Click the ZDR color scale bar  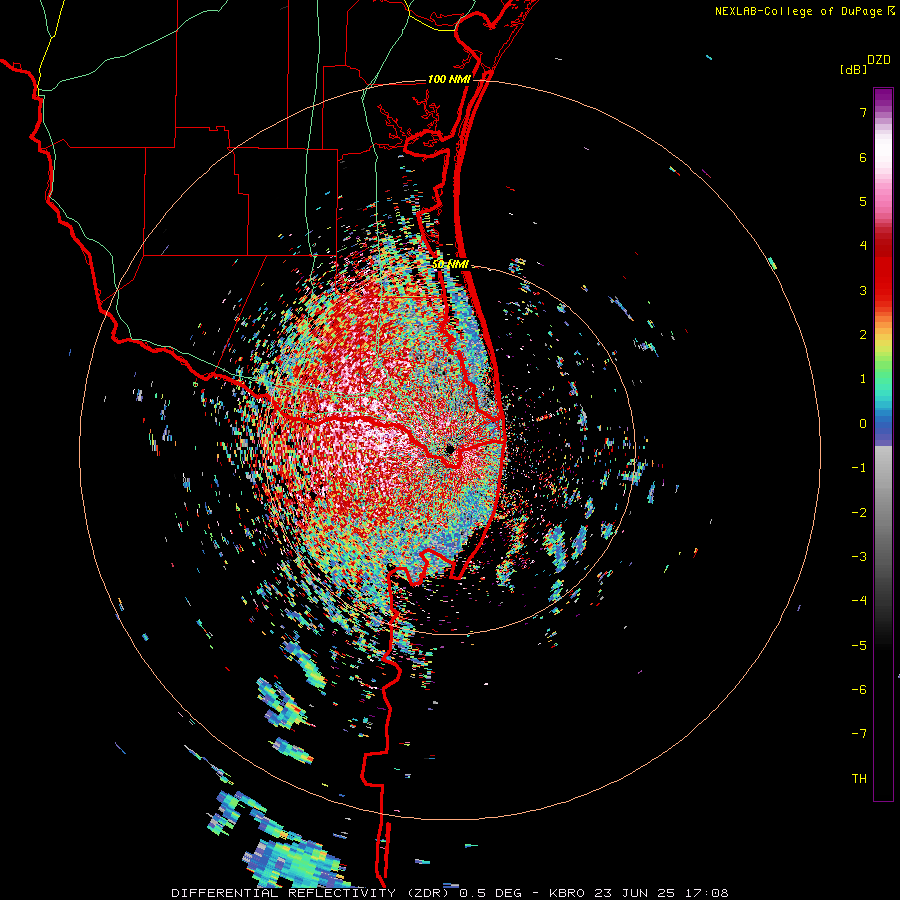point(883,444)
